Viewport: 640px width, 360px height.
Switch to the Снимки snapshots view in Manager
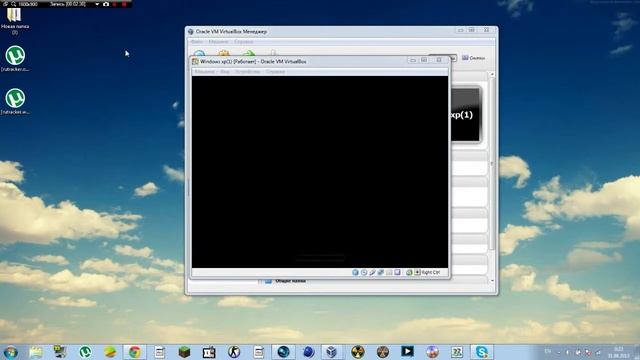click(x=473, y=58)
